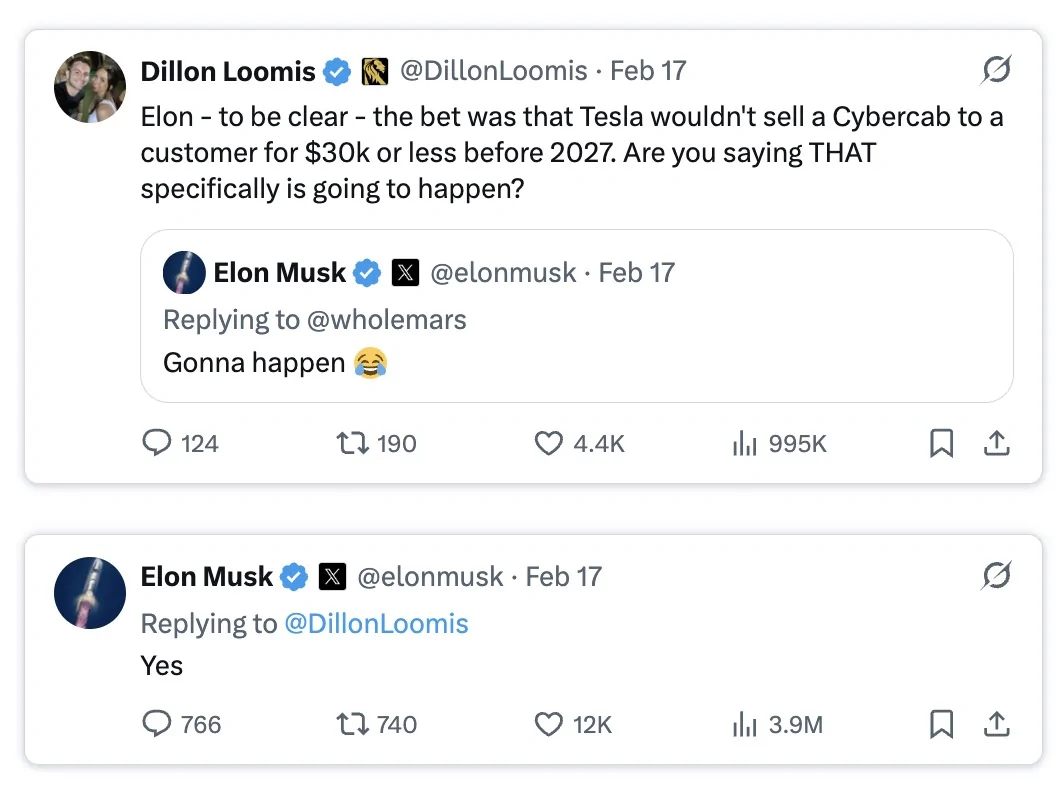
Task: Click Dillon Loomis's affiliate square badge
Action: coord(374,71)
